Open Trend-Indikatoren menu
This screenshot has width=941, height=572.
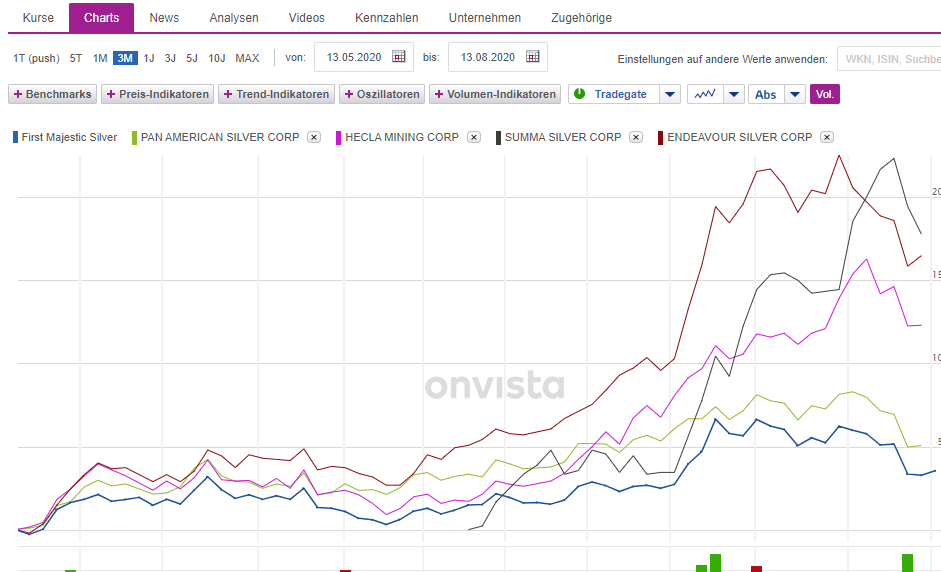pyautogui.click(x=276, y=94)
